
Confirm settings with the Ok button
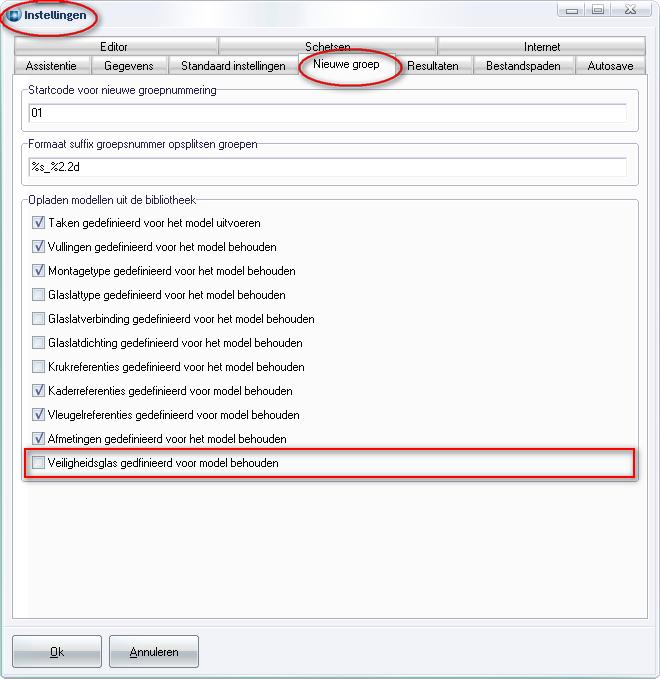[57, 651]
